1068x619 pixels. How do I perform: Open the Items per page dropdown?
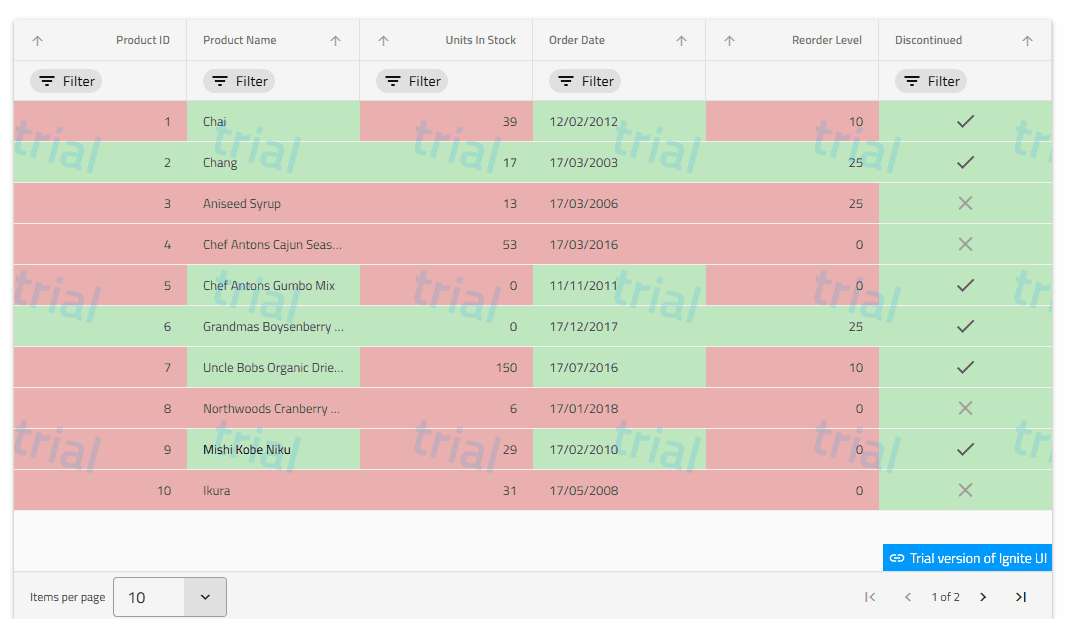(170, 597)
